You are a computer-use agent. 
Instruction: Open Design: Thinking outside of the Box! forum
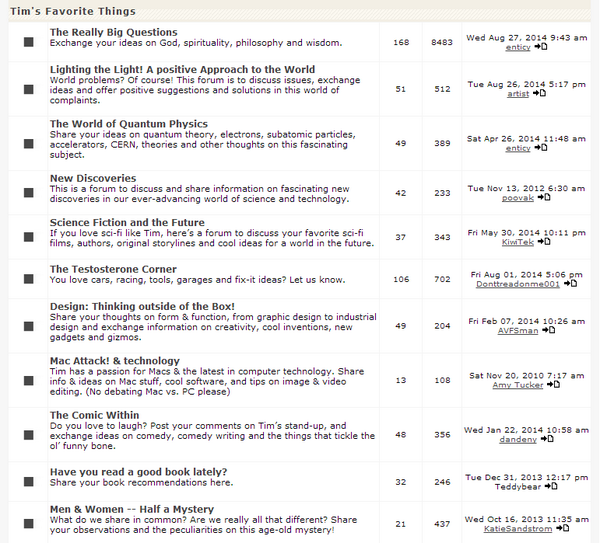[142, 306]
